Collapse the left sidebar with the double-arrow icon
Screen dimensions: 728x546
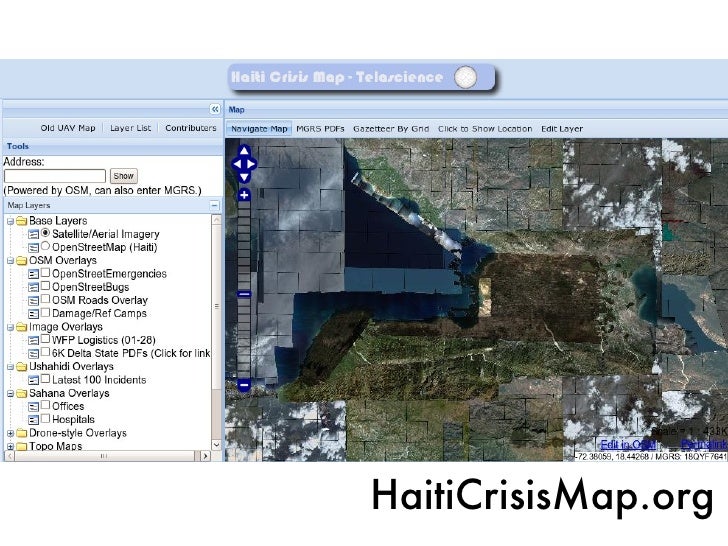pyautogui.click(x=214, y=109)
